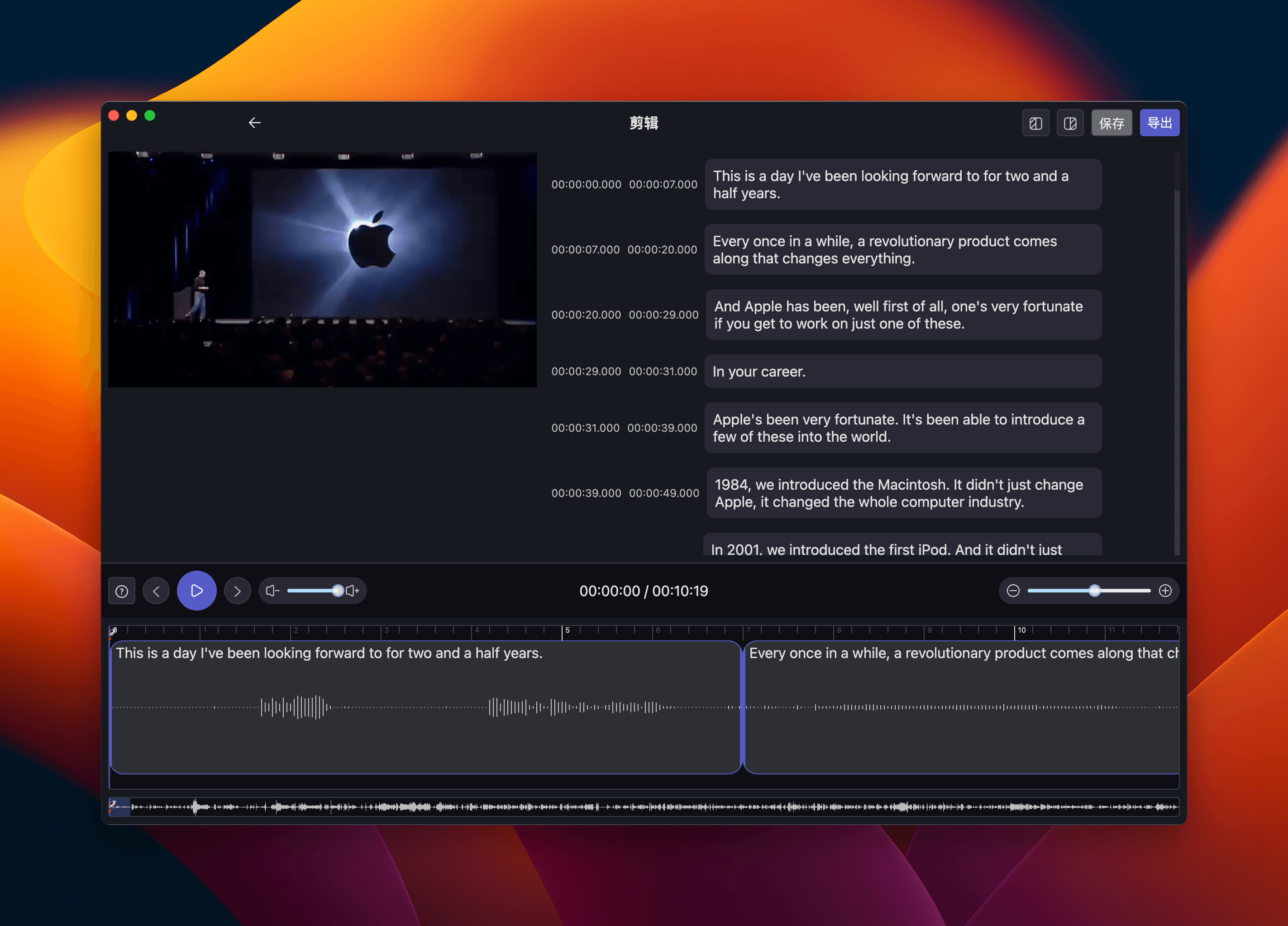Click the video preview thumbnail
Screen dimensions: 1288x926
click(x=322, y=269)
